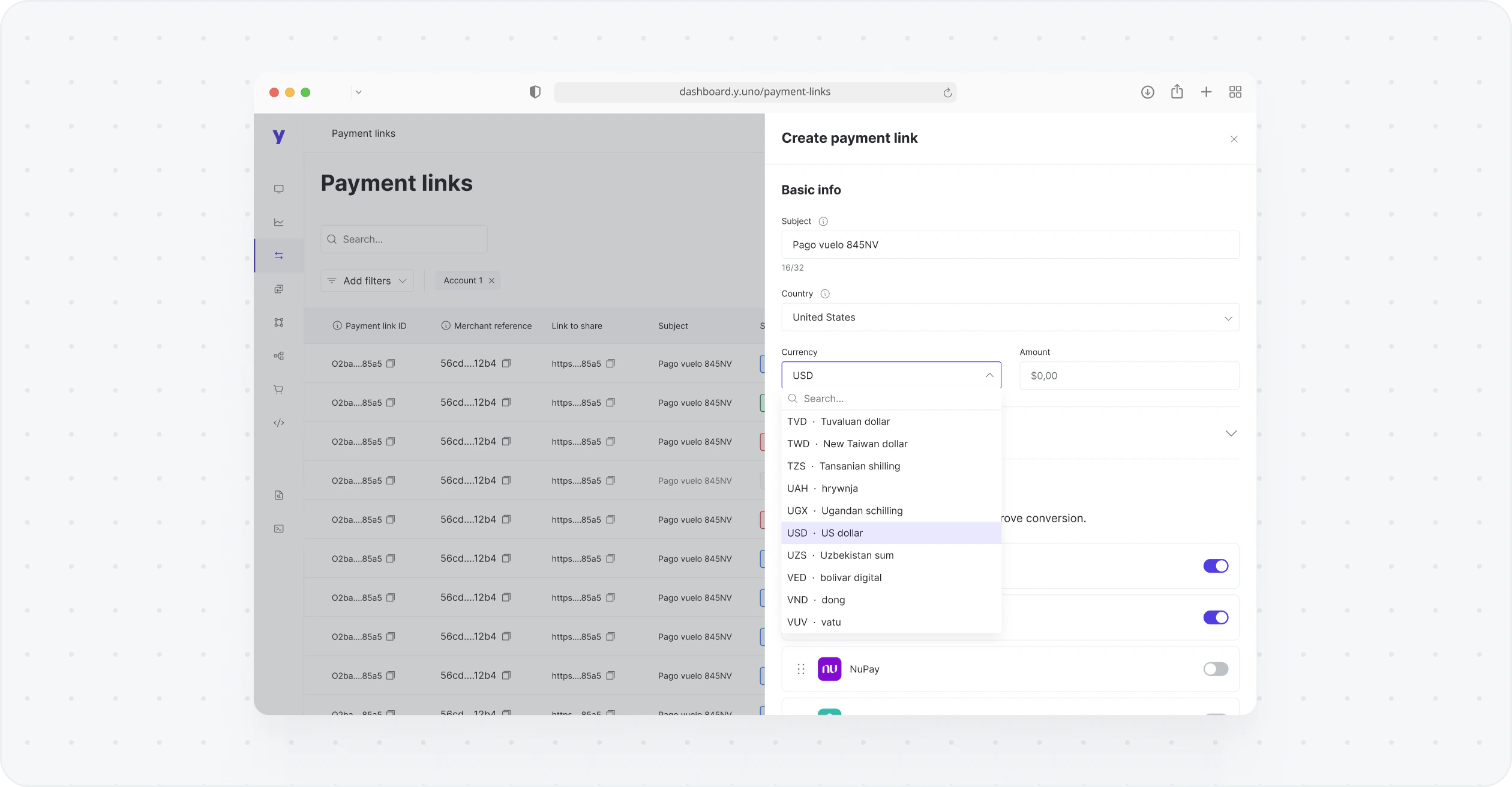Click the Amount input field

click(1129, 376)
